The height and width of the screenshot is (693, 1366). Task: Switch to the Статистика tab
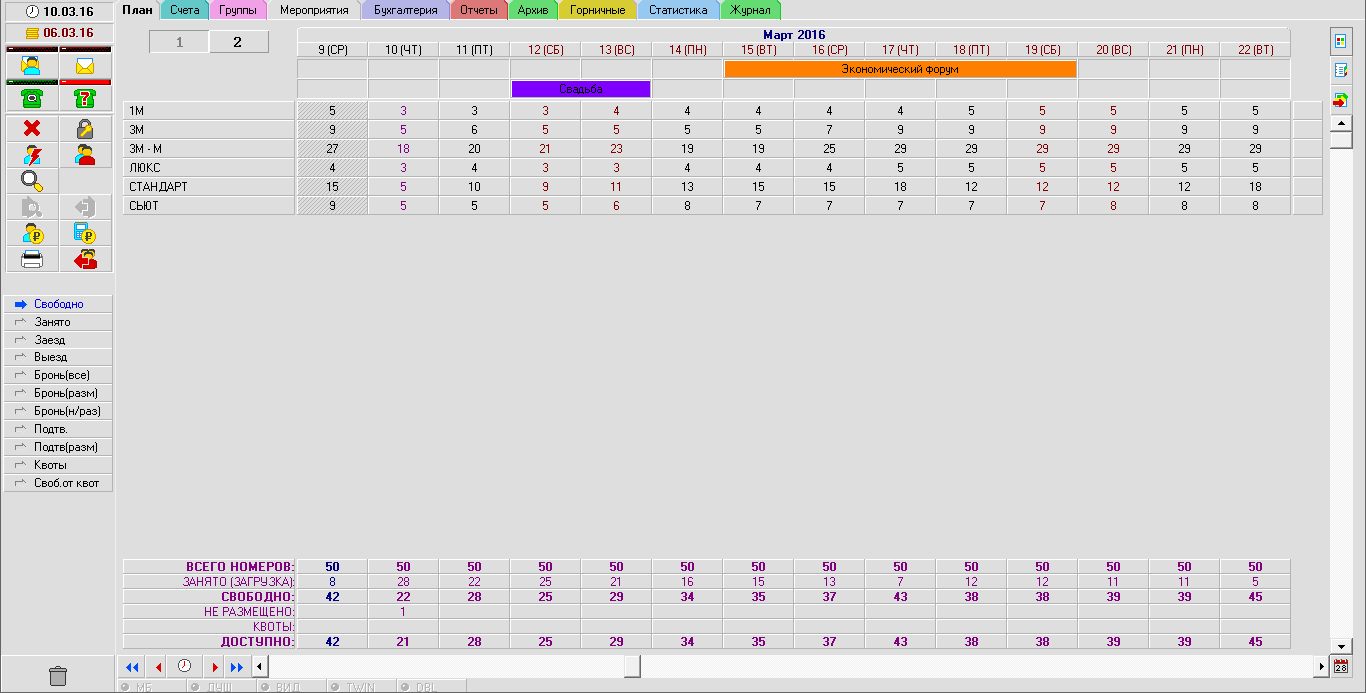tap(677, 10)
